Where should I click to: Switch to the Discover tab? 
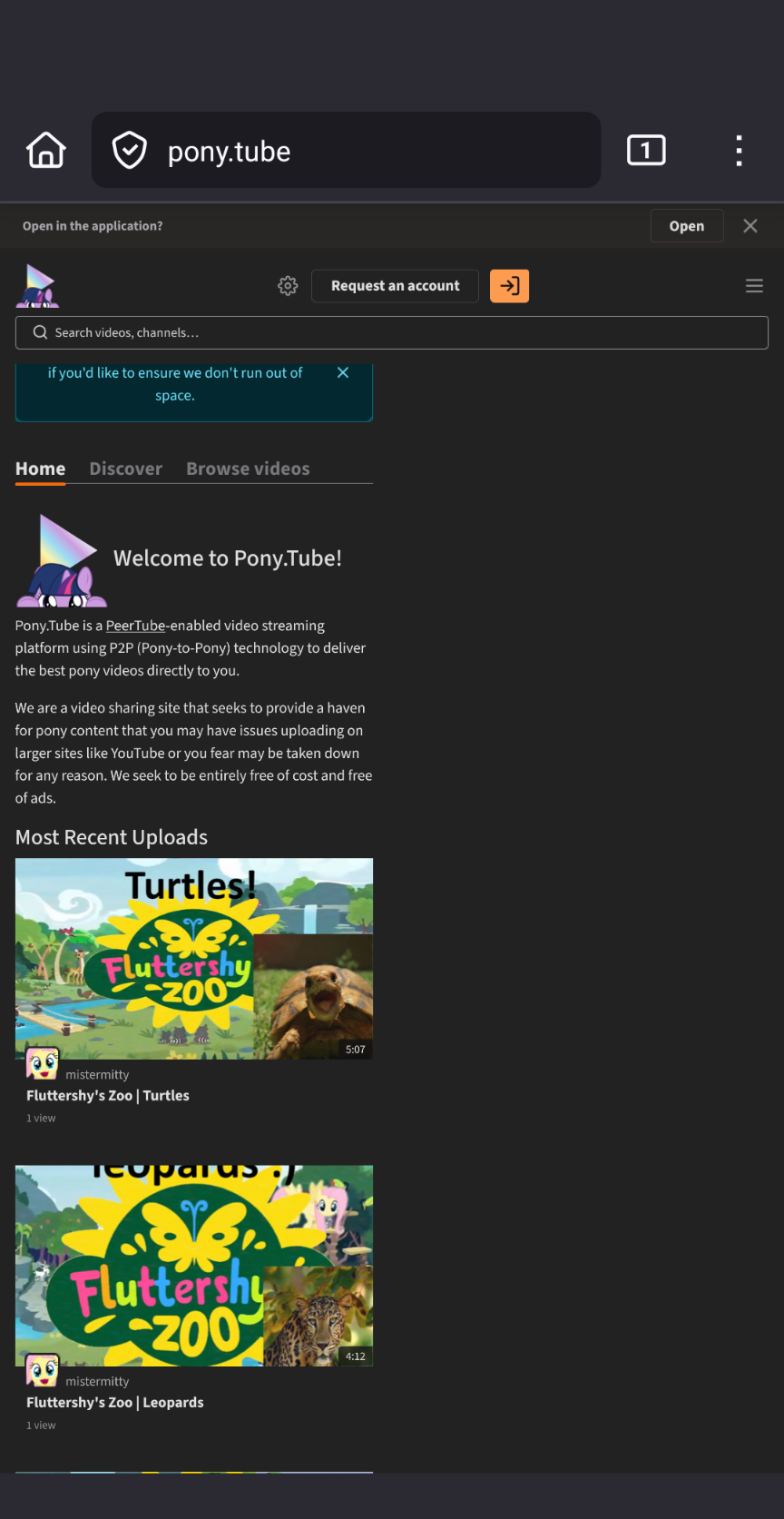[125, 469]
